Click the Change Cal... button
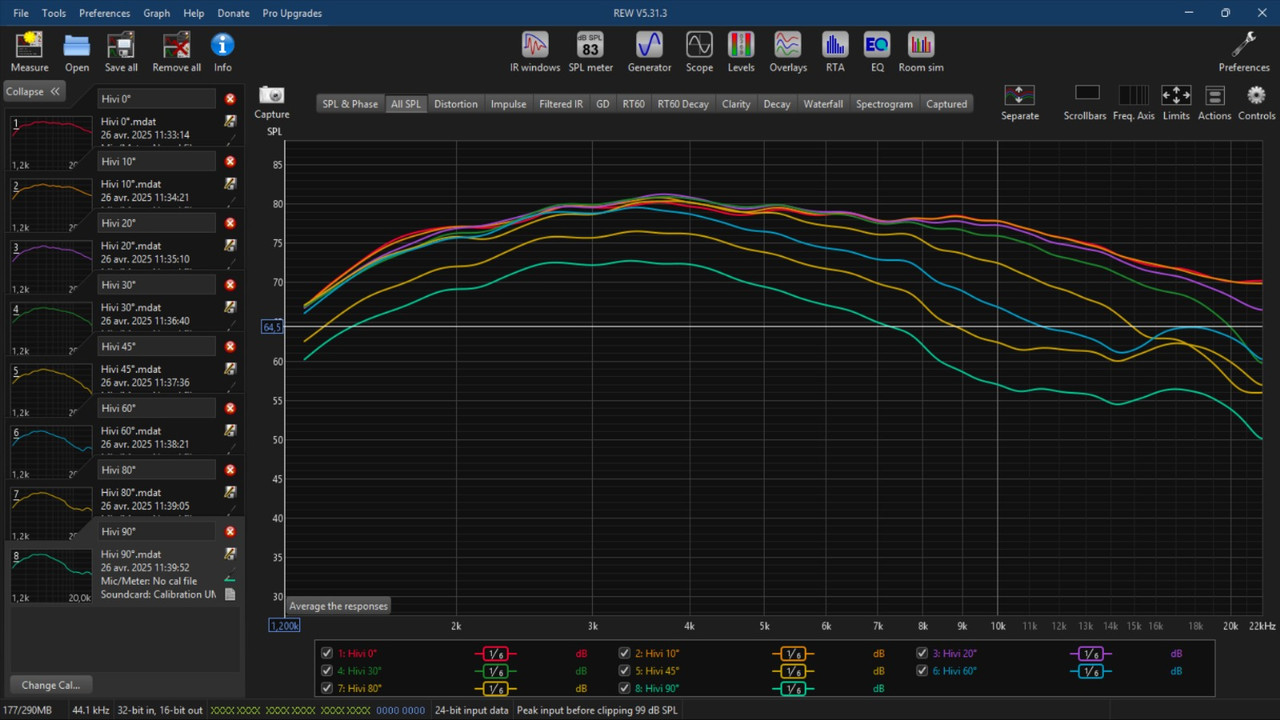 (51, 685)
